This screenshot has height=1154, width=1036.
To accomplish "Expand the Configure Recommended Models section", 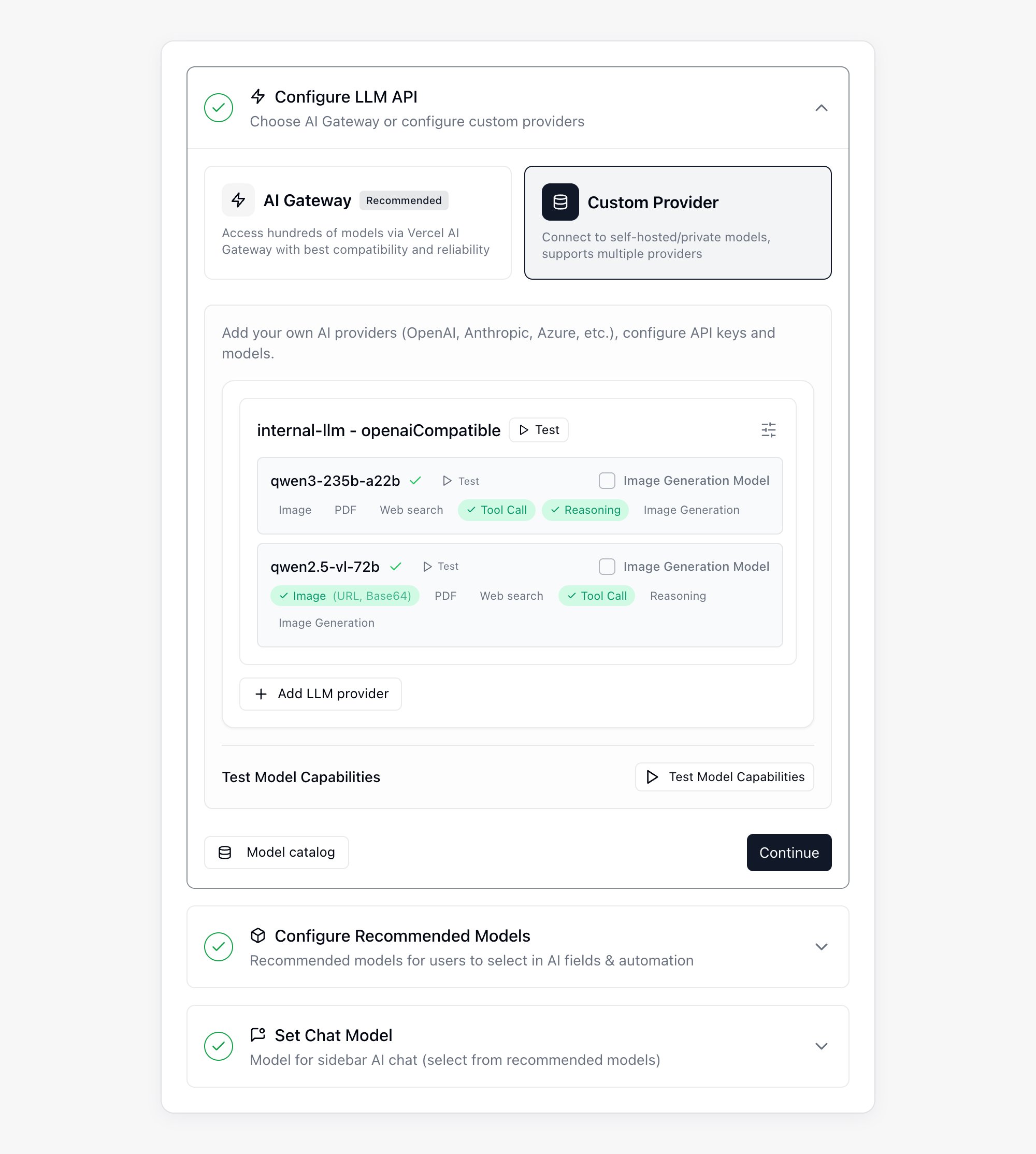I will click(821, 946).
